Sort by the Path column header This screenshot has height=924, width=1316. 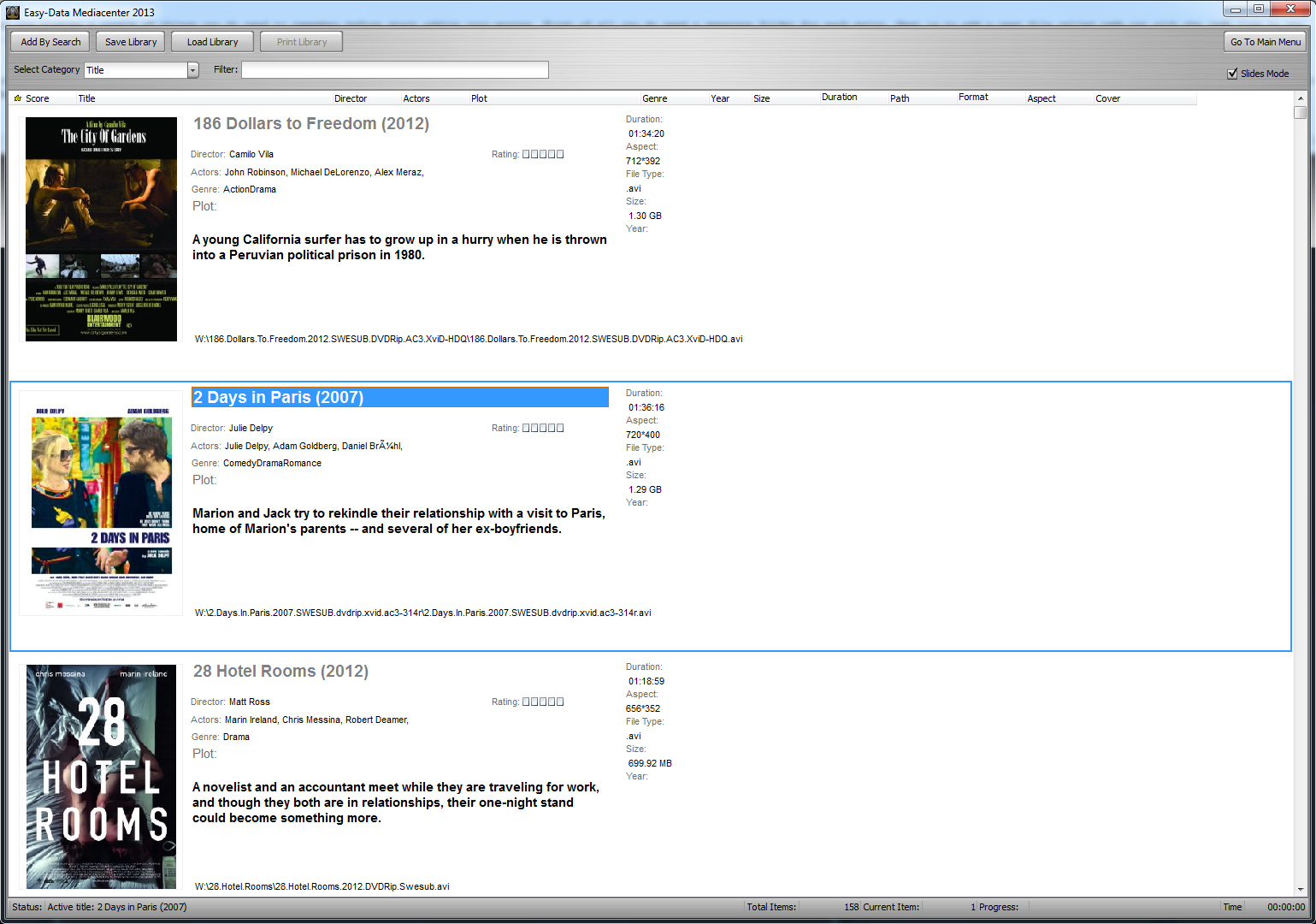coord(900,98)
